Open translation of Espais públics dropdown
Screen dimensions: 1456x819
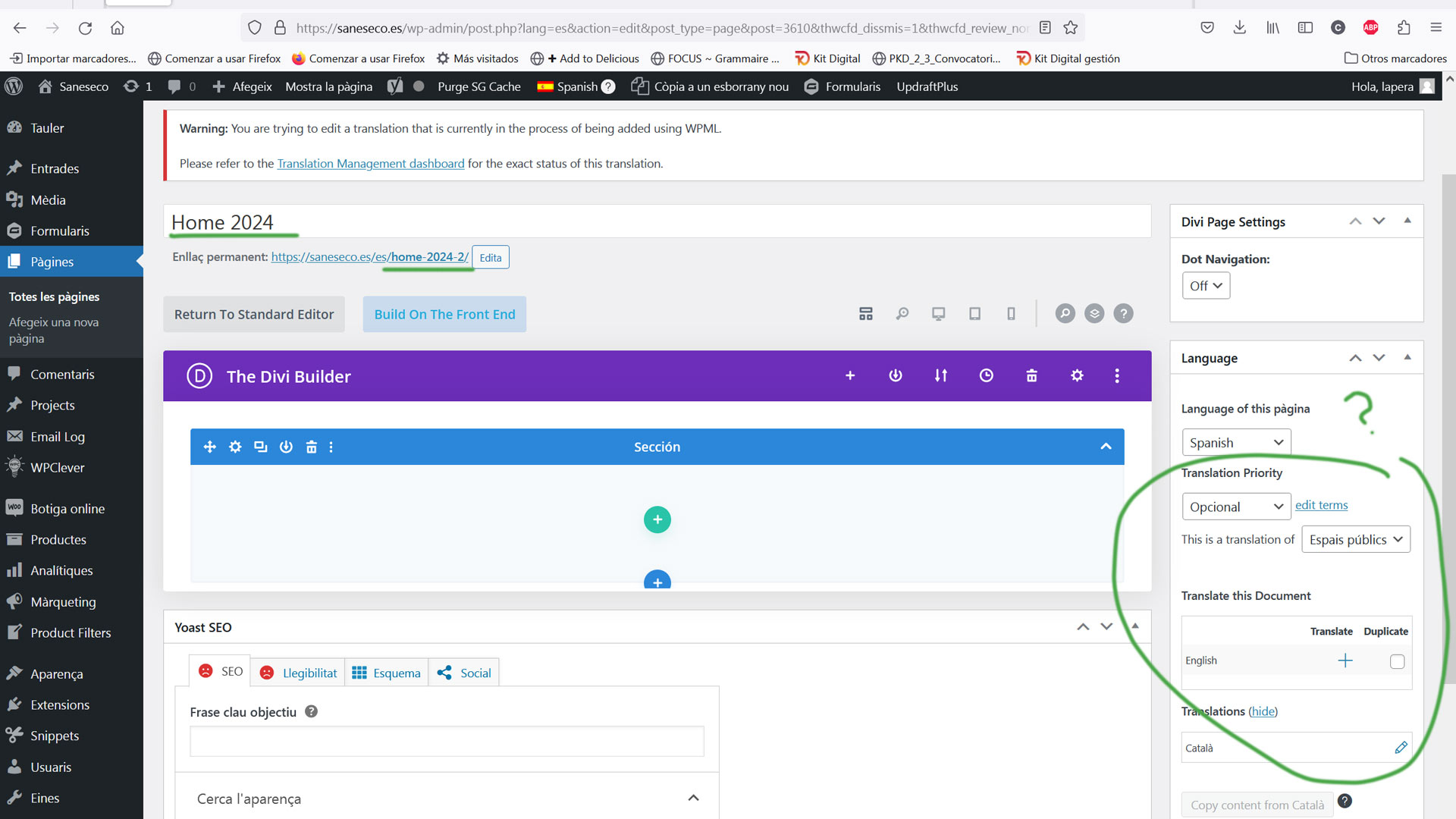pos(1356,539)
